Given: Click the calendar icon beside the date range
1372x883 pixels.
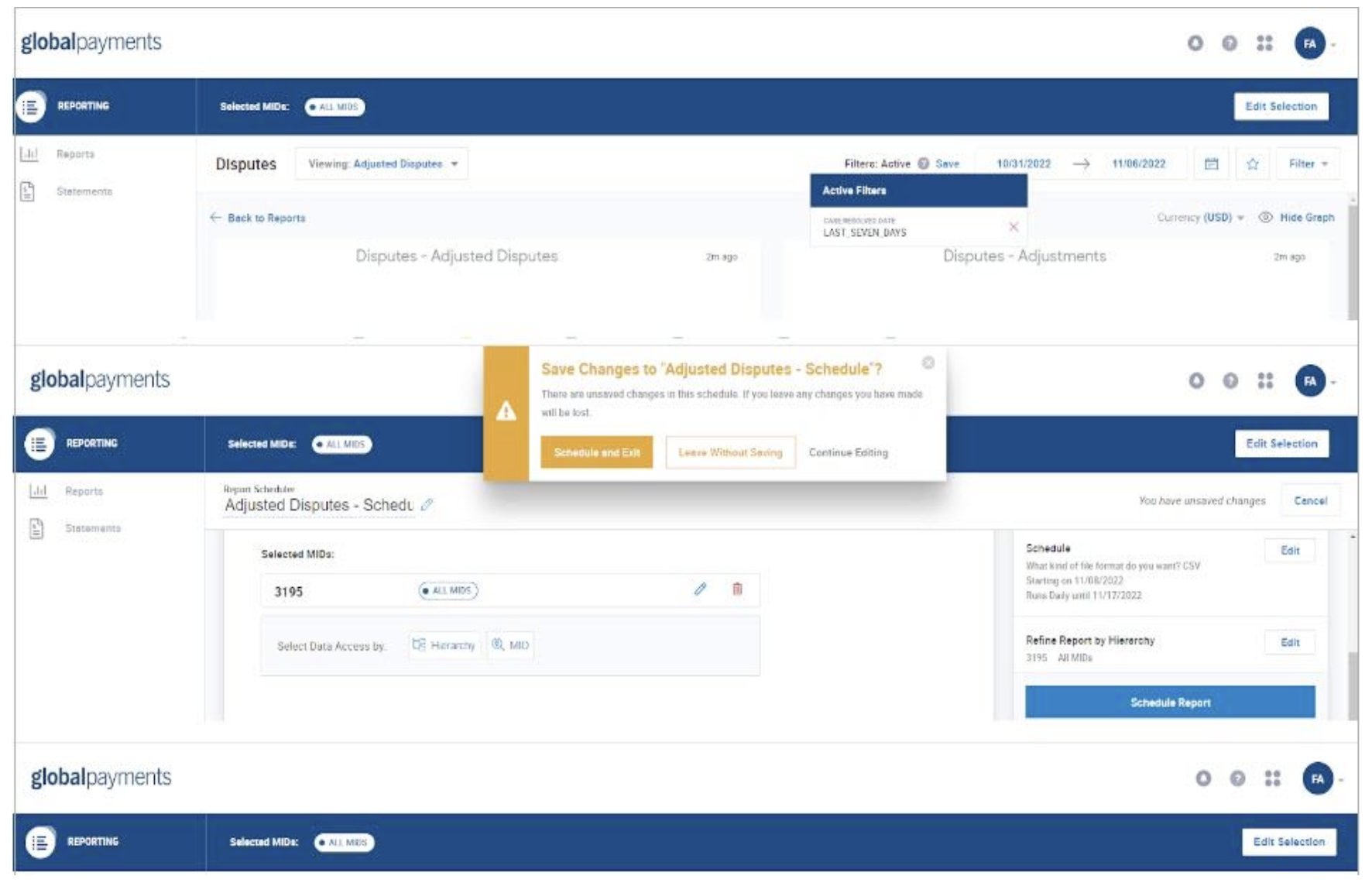Looking at the screenshot, I should pos(1211,163).
